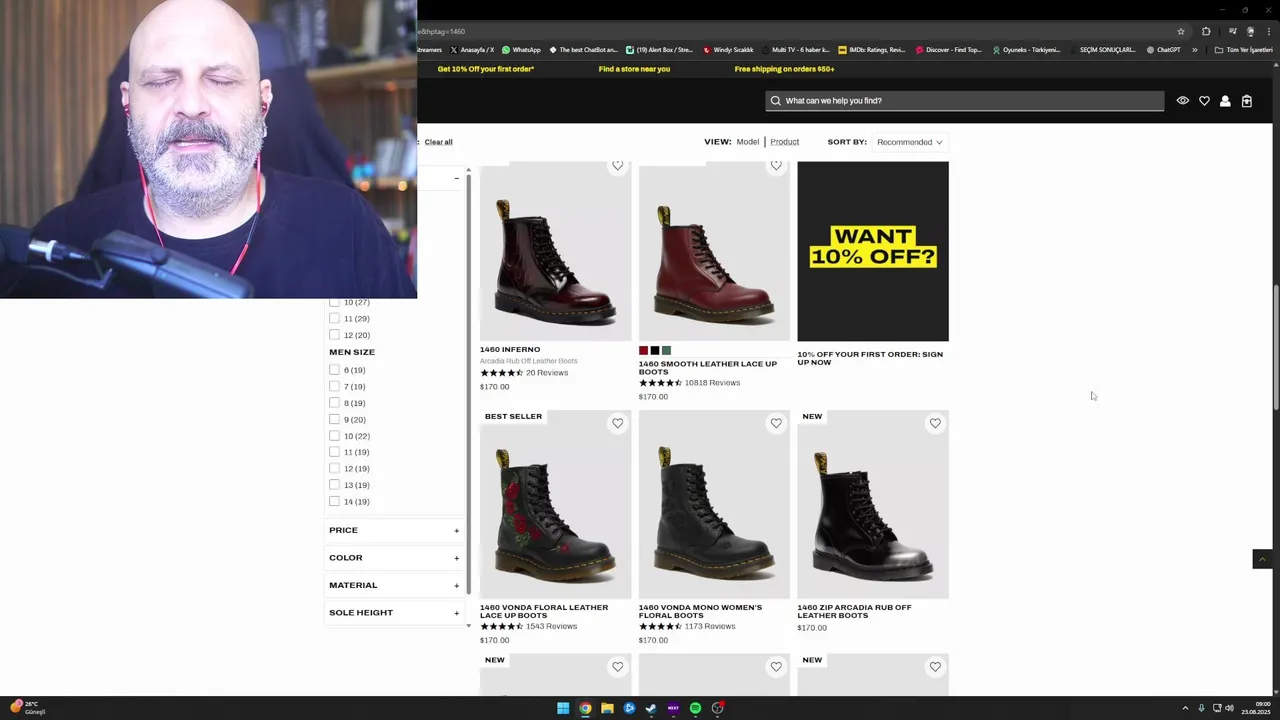Open the Want 10% Off promo tile

click(x=873, y=251)
